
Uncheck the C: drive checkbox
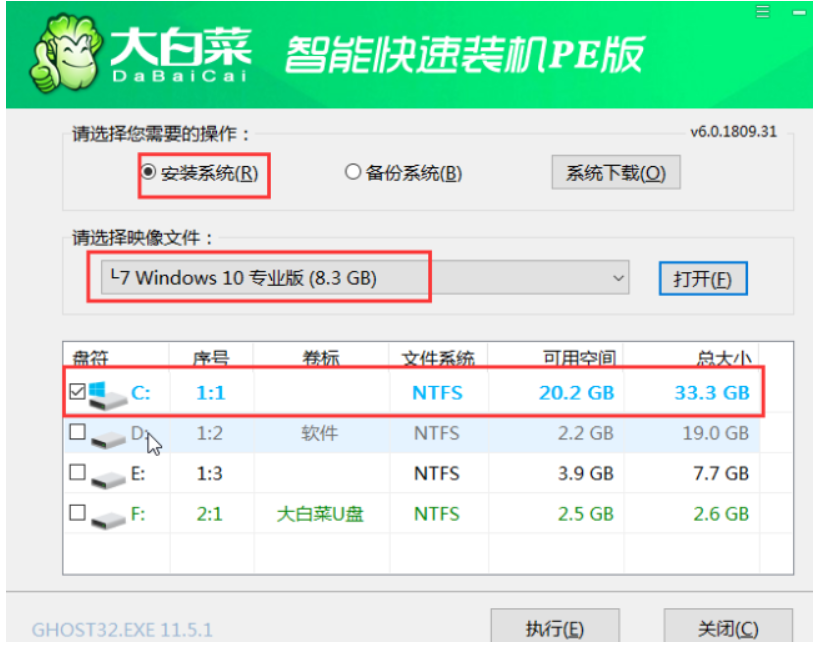tap(77, 391)
